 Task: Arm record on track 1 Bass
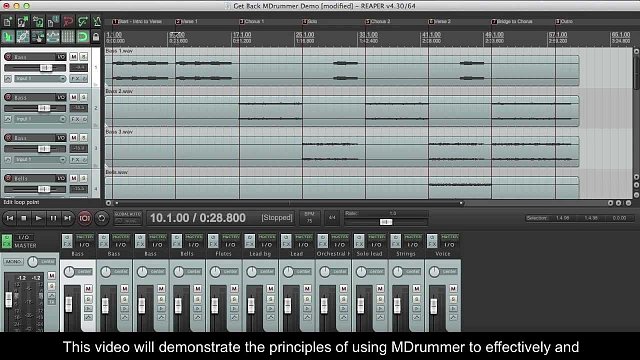point(8,57)
